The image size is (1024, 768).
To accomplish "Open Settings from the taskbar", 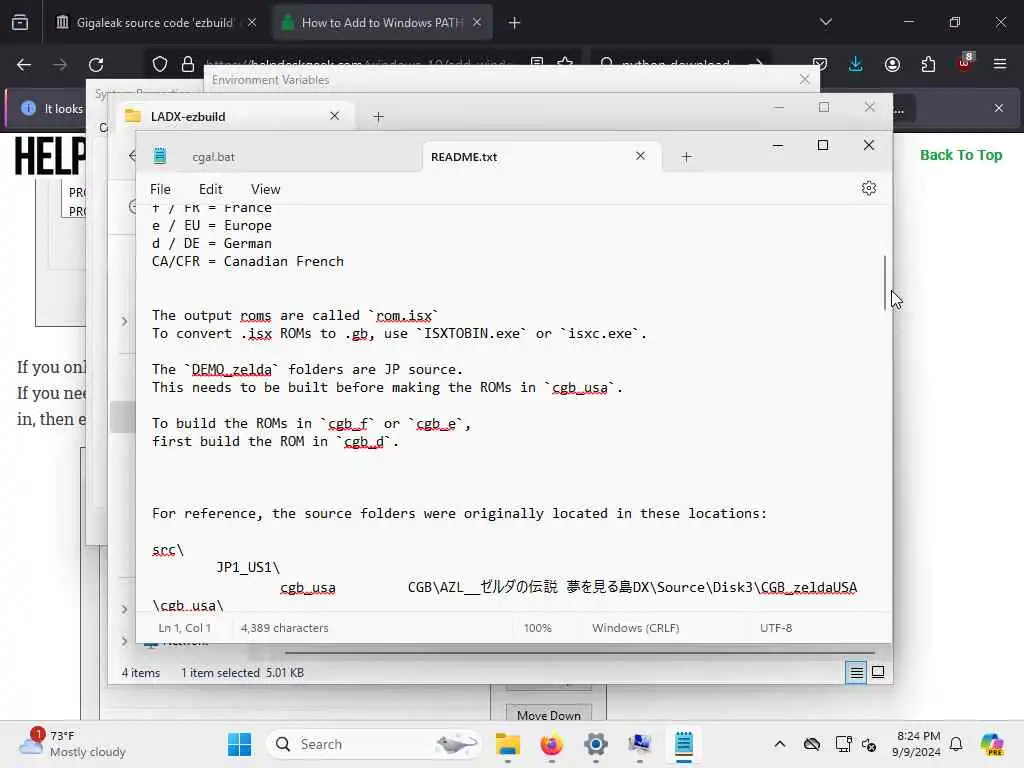I will (596, 744).
